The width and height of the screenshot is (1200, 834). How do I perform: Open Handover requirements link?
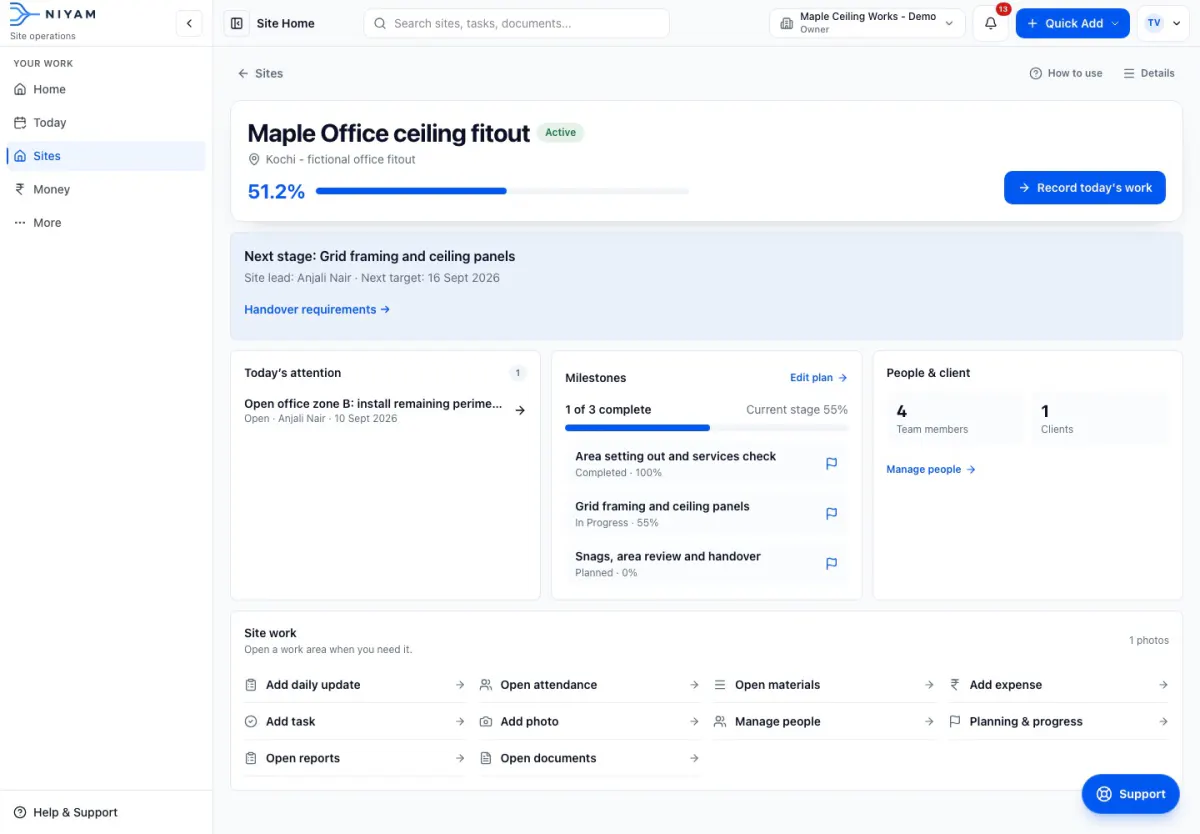(317, 310)
